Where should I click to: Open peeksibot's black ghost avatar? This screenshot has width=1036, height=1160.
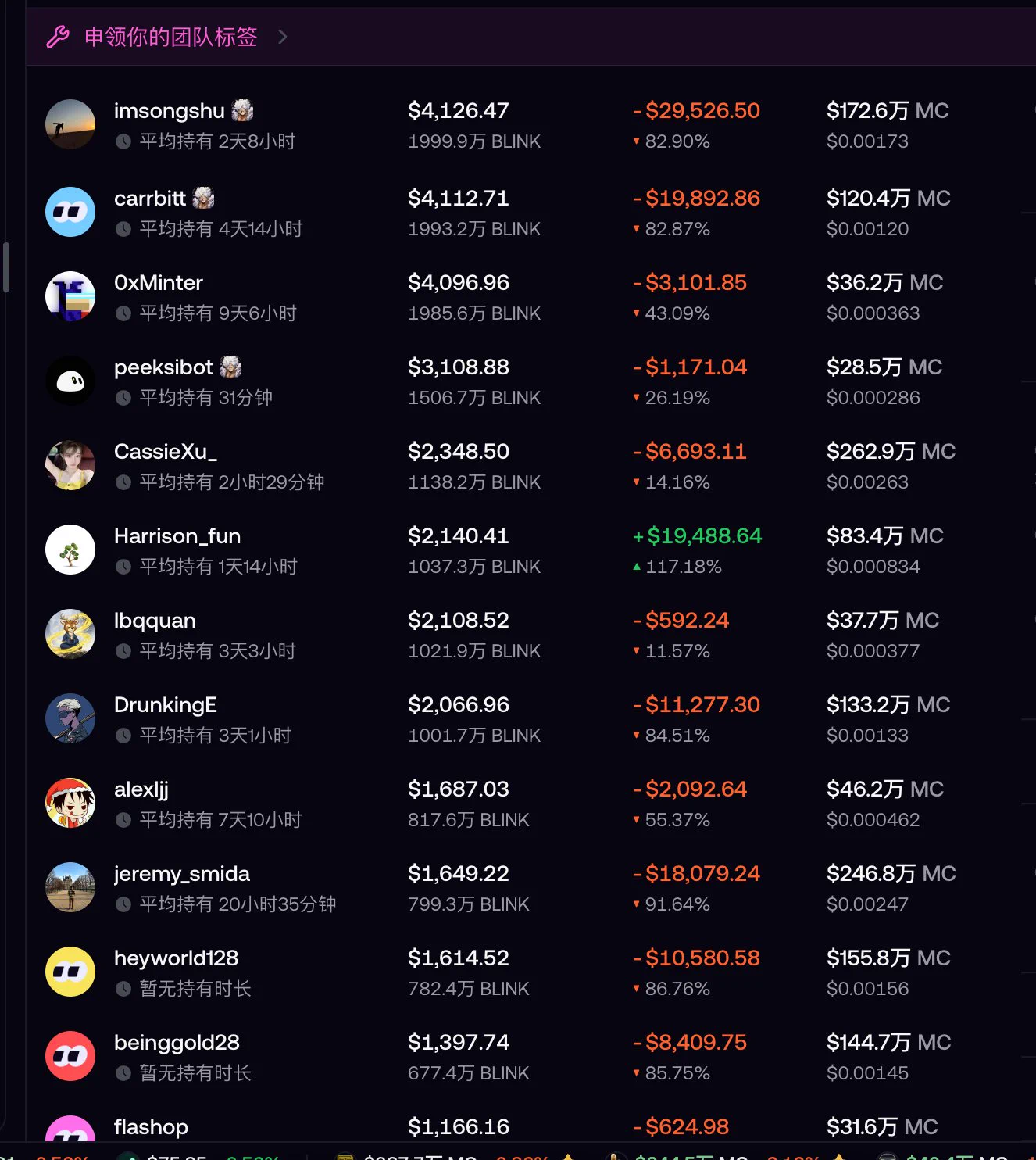pos(70,381)
